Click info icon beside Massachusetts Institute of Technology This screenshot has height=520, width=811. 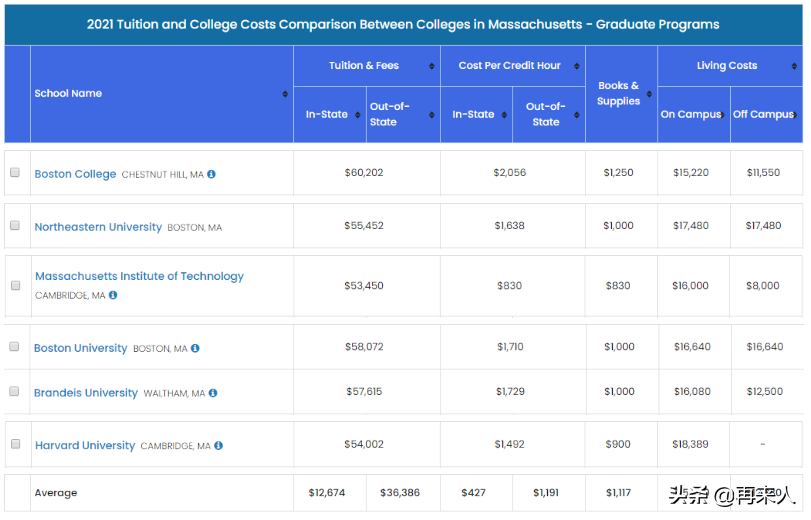[x=113, y=295]
